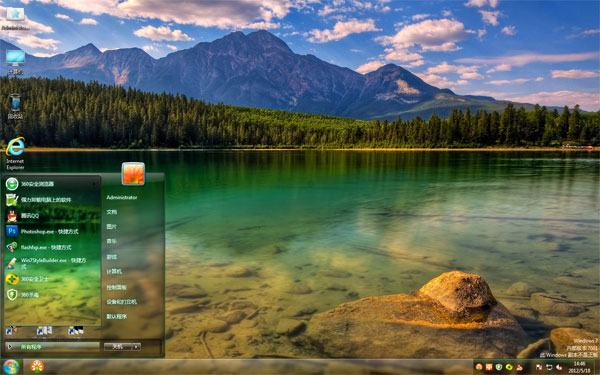Screen dimensions: 600x375
Task: Launch the Win7StyleBuilder.exe shortcut
Action: 52,263
